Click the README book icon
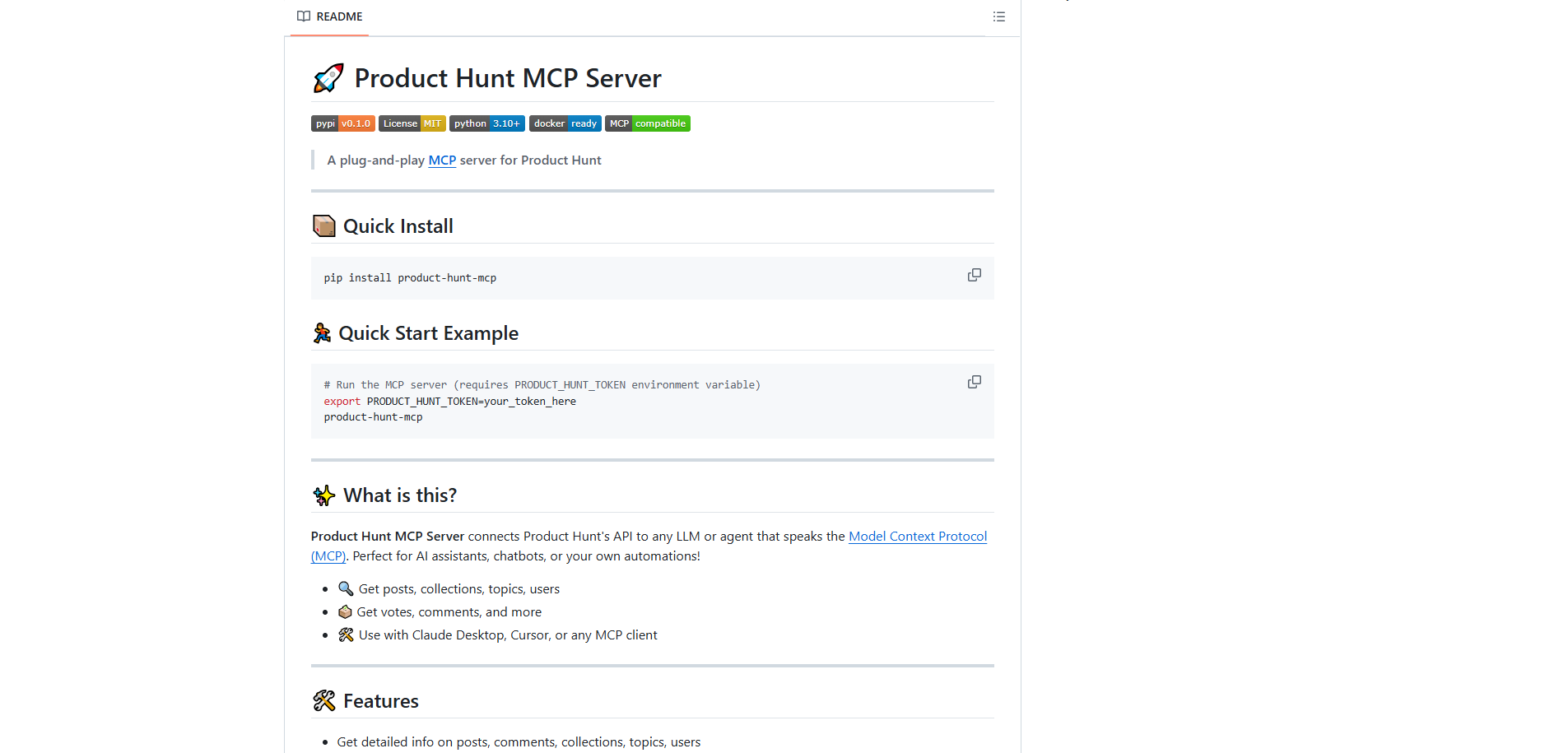The image size is (1568, 753). [x=303, y=16]
